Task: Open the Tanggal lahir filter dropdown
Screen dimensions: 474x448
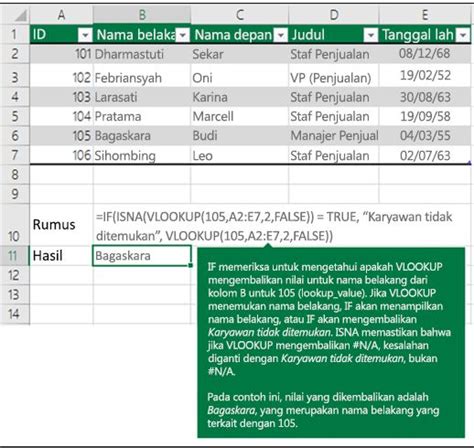Action: (x=463, y=35)
